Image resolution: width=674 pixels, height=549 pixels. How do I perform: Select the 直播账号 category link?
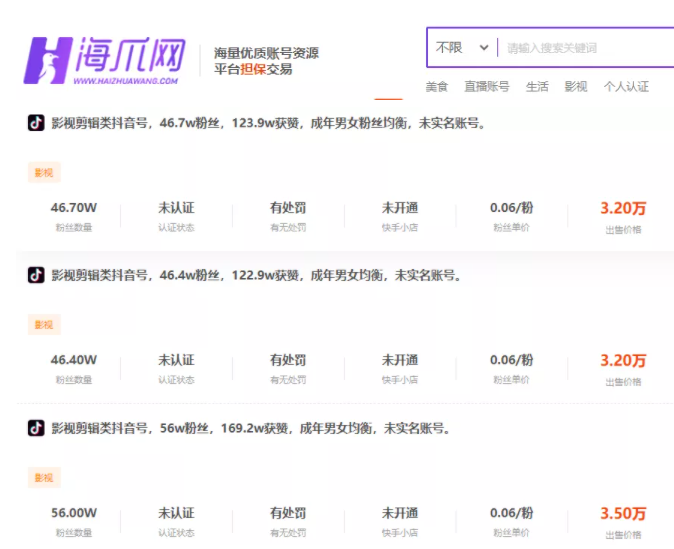(x=487, y=86)
